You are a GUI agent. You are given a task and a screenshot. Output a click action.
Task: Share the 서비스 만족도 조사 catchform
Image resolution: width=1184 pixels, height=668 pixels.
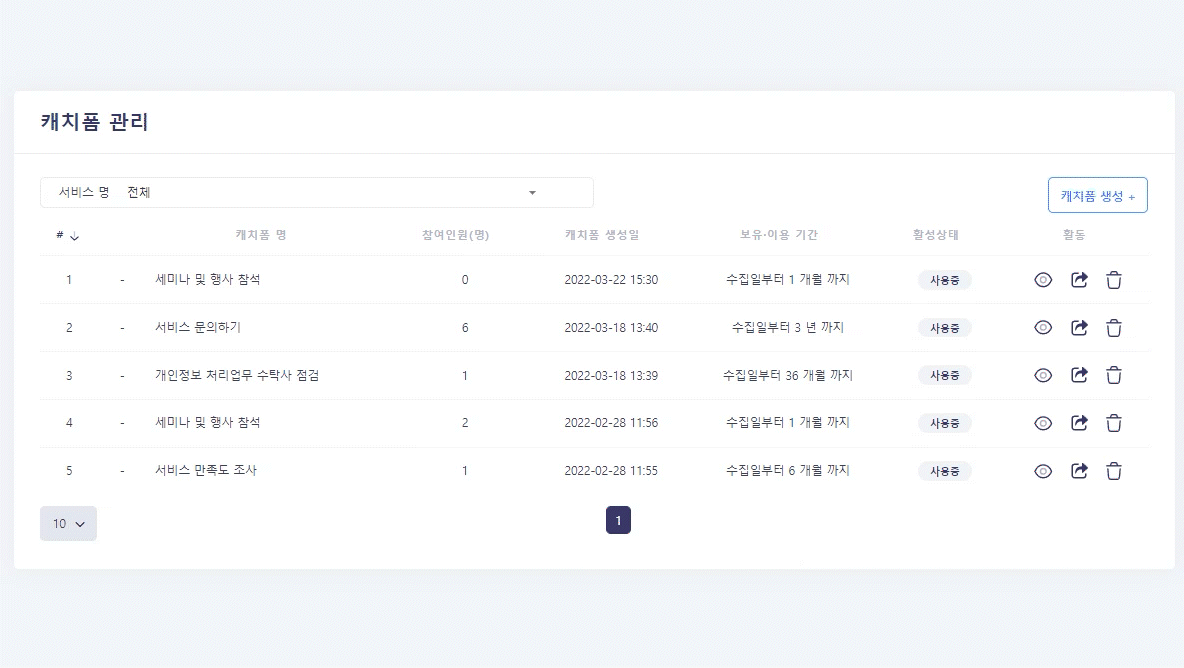click(x=1079, y=471)
